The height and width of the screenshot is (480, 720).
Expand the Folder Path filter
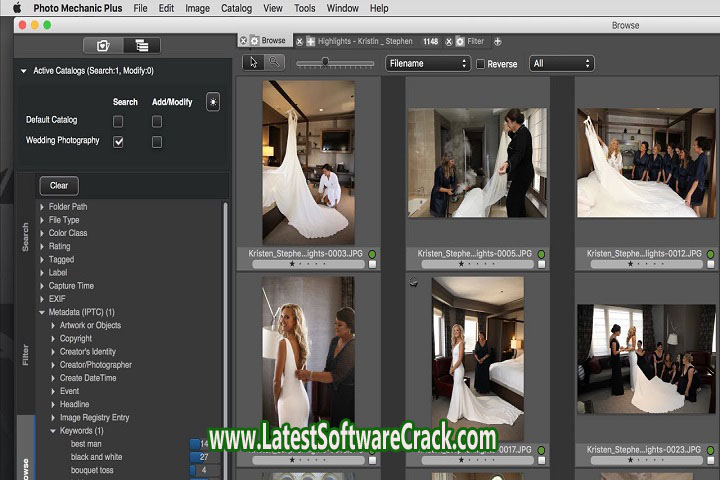point(42,207)
